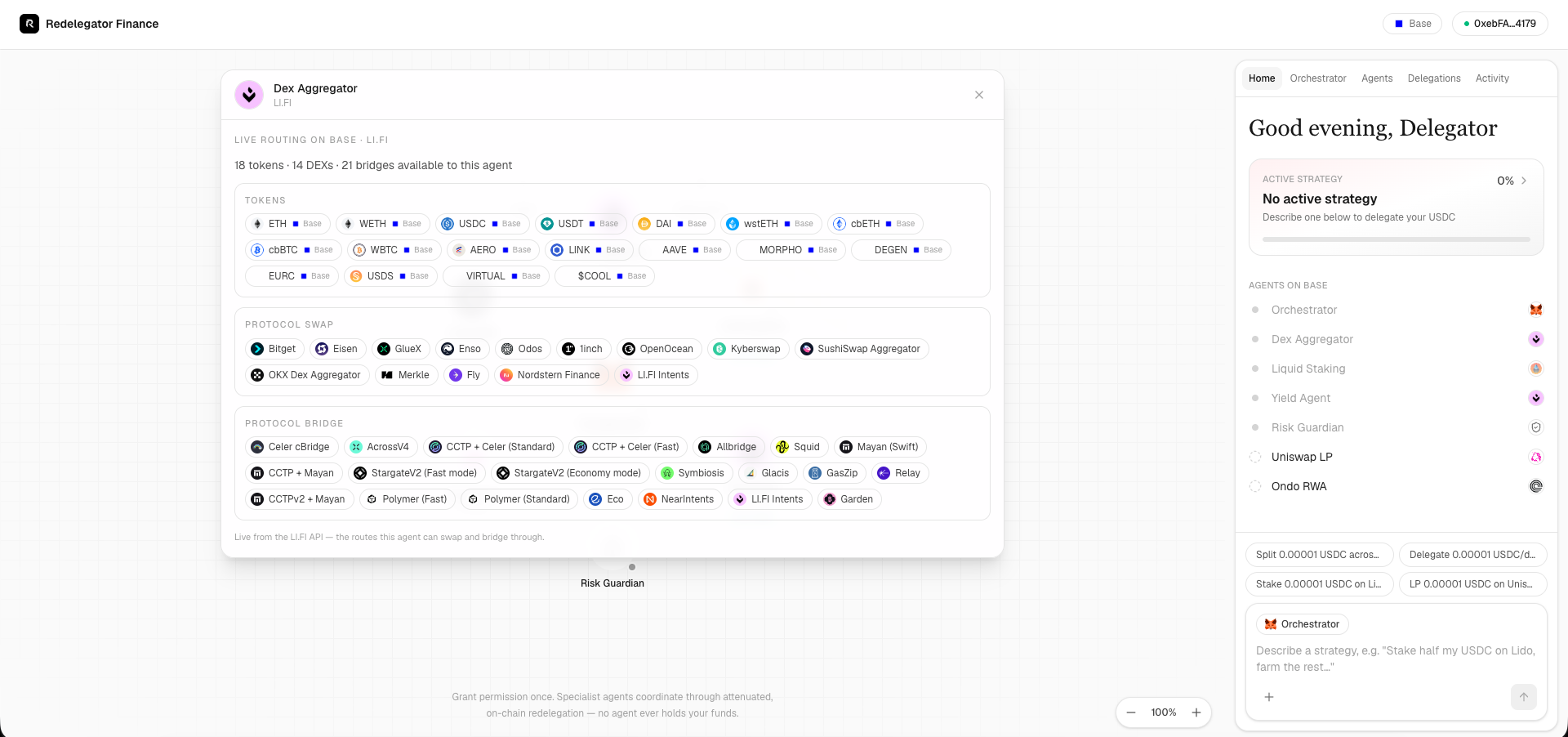The width and height of the screenshot is (1568, 737).
Task: Click the Polymer (Fast) bridge chip
Action: (408, 499)
